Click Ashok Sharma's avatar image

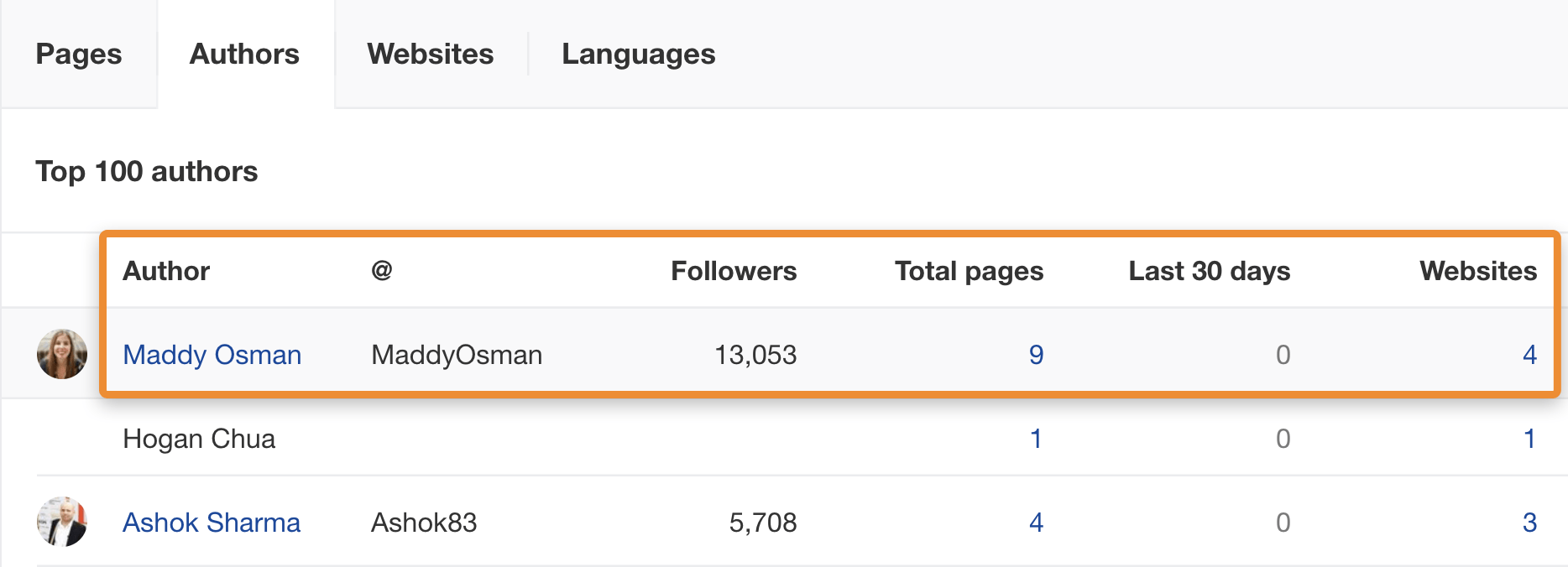(62, 522)
